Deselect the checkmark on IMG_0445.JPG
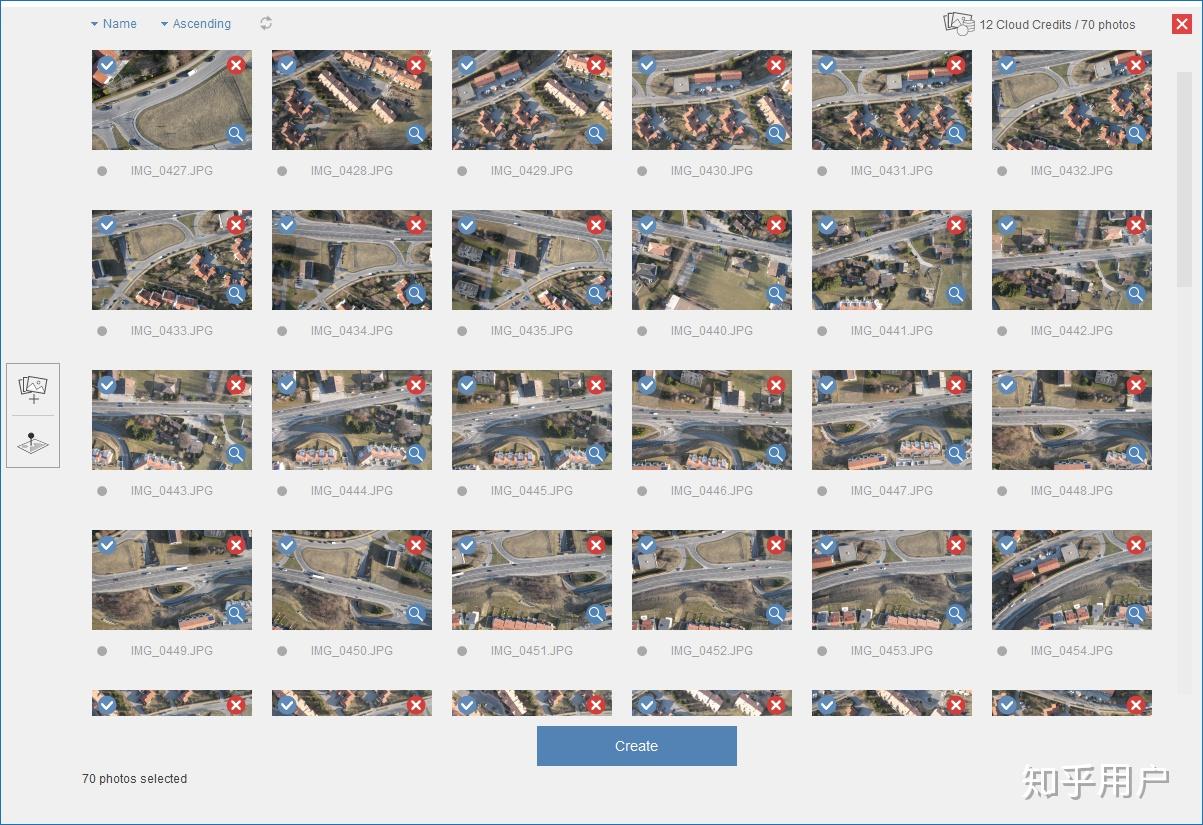The width and height of the screenshot is (1203, 825). click(466, 384)
